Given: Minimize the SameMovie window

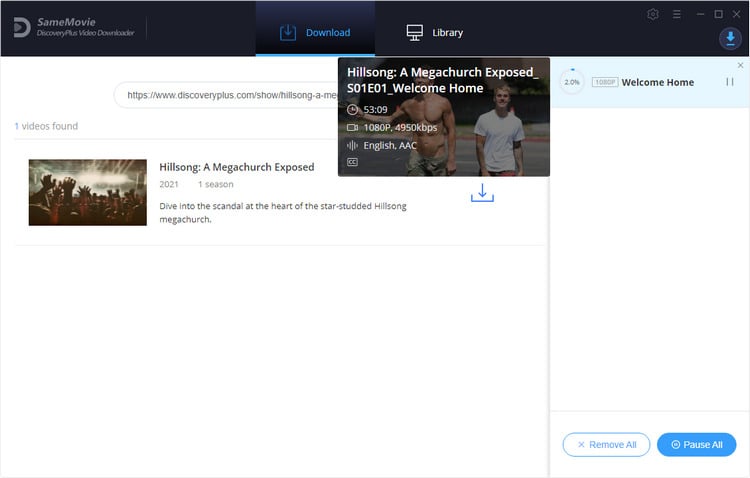Looking at the screenshot, I should click(700, 14).
